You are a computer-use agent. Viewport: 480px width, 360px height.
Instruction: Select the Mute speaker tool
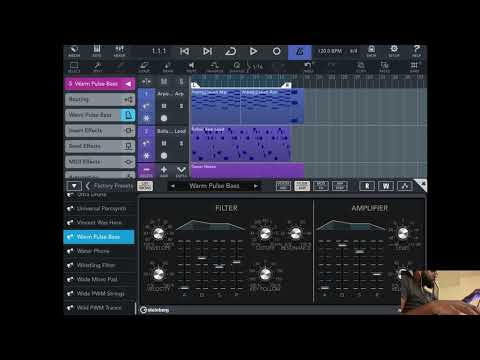coord(191,67)
